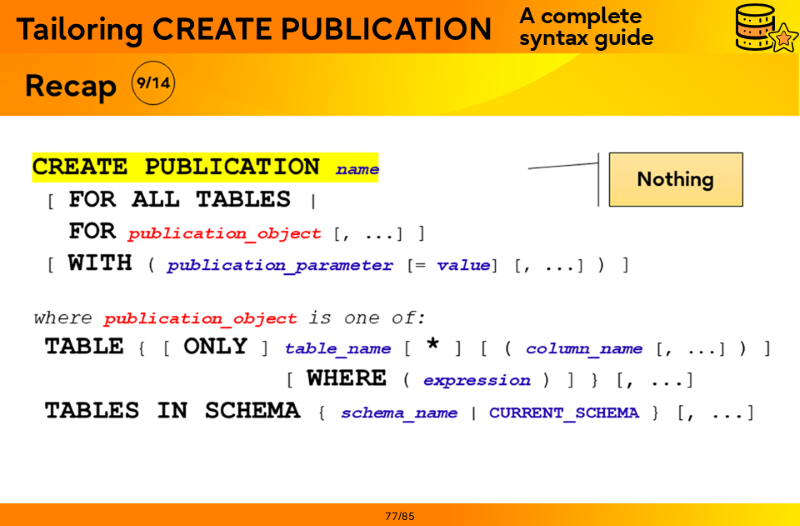800x526 pixels.
Task: Click the FOR ALL TABLES clause
Action: click(x=180, y=200)
